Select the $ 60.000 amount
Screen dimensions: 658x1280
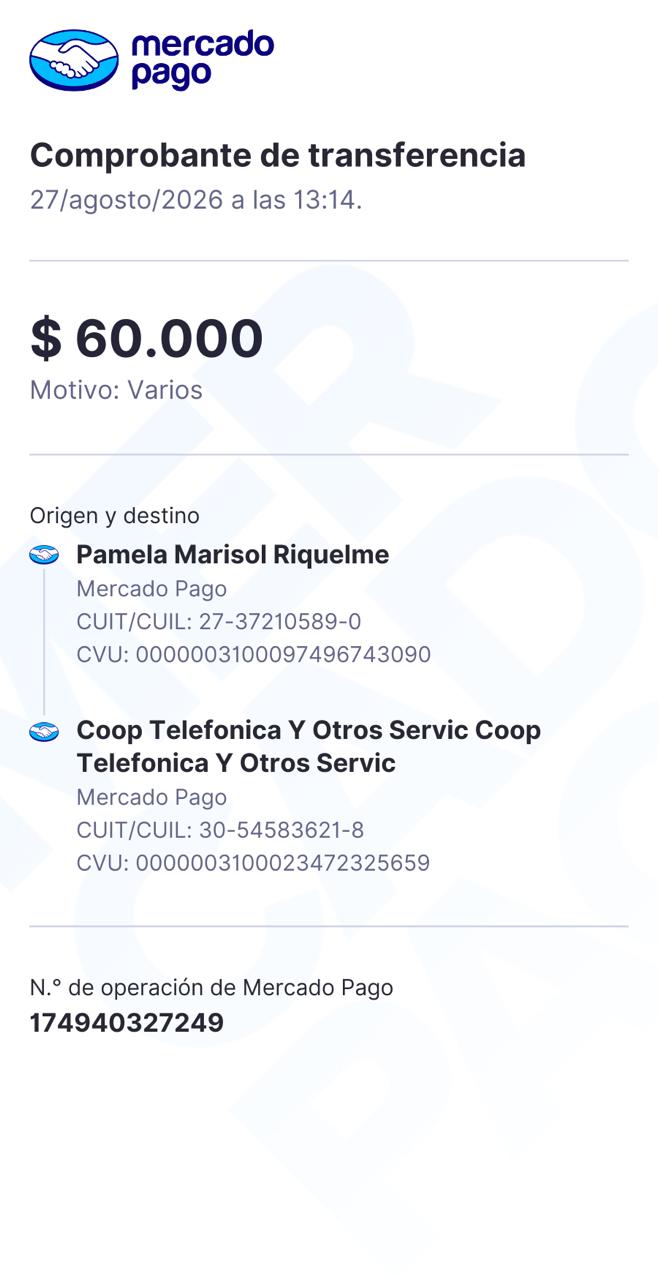point(147,338)
